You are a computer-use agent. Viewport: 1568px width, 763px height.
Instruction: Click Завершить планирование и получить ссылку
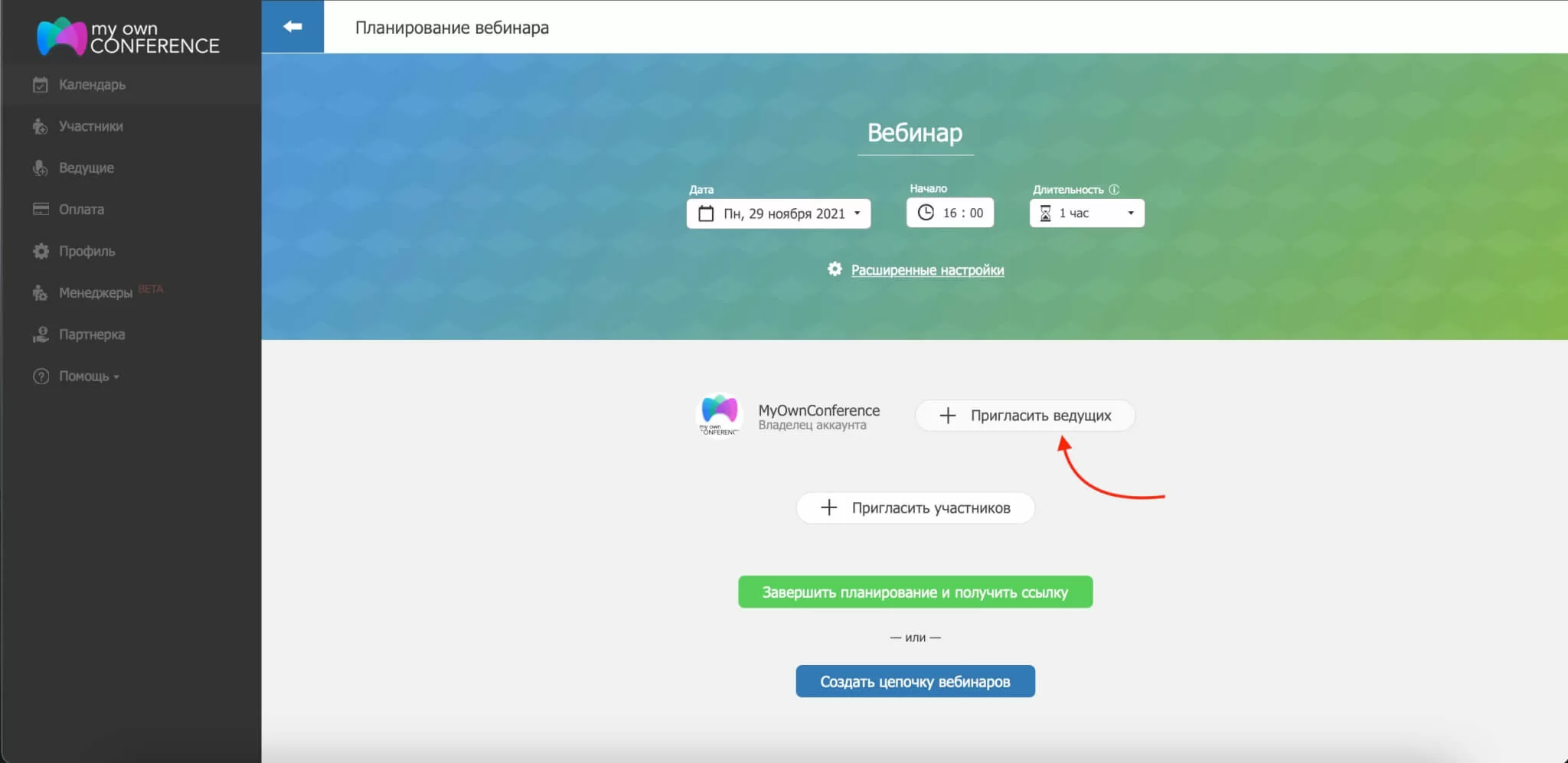coord(916,592)
